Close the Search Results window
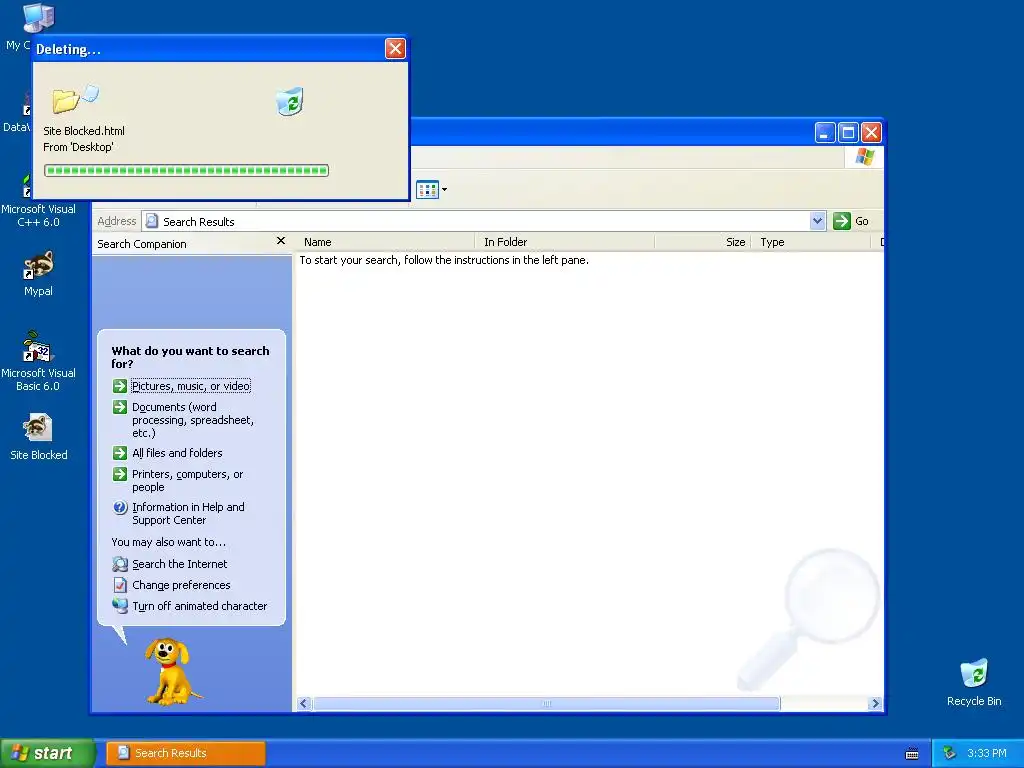The width and height of the screenshot is (1024, 768). [871, 133]
